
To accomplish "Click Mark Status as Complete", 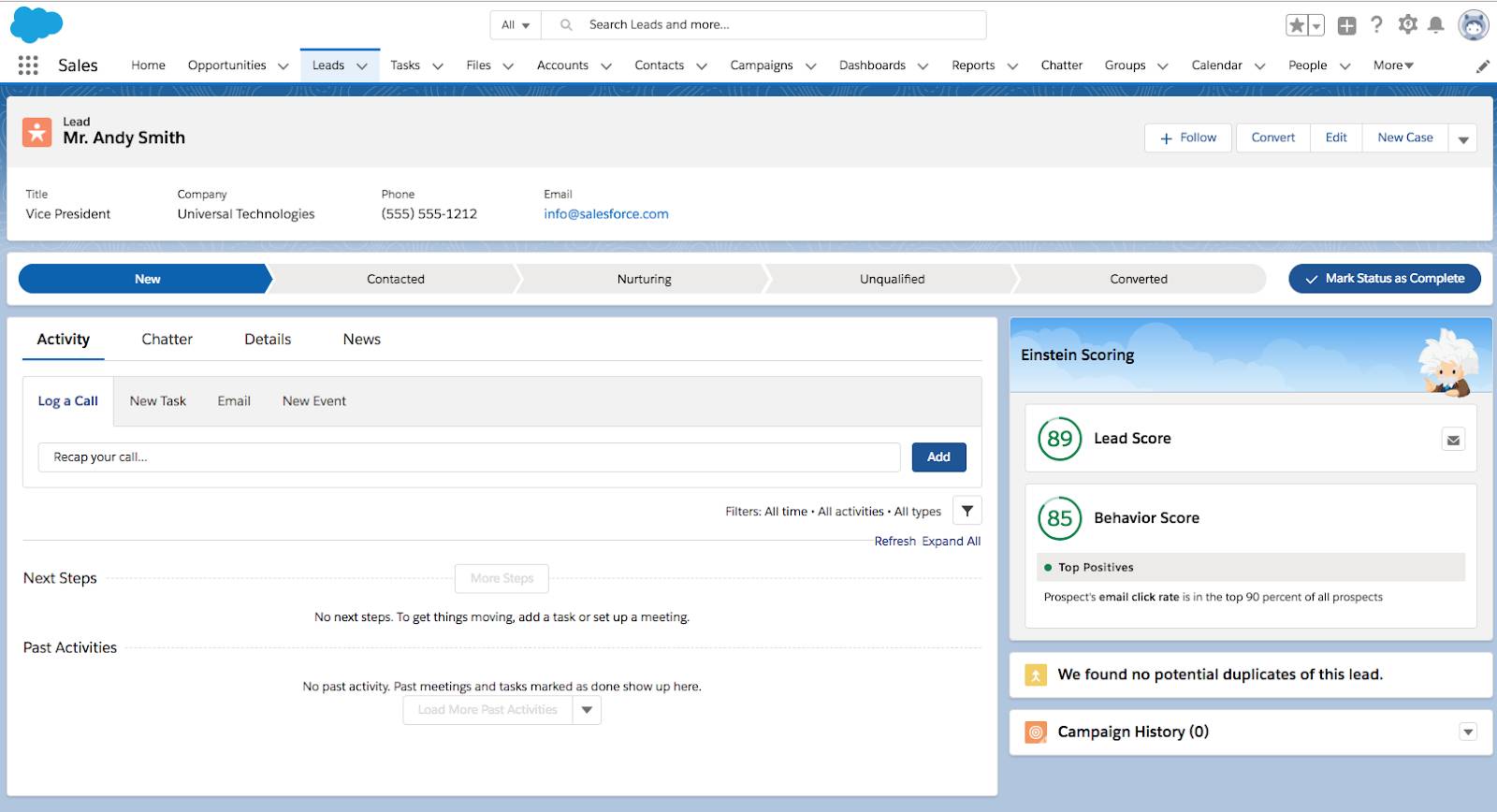I will click(1385, 279).
